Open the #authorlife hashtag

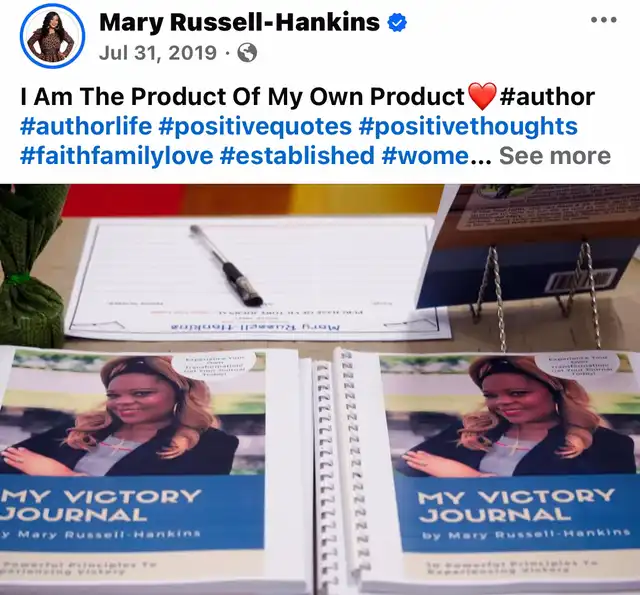pyautogui.click(x=86, y=126)
